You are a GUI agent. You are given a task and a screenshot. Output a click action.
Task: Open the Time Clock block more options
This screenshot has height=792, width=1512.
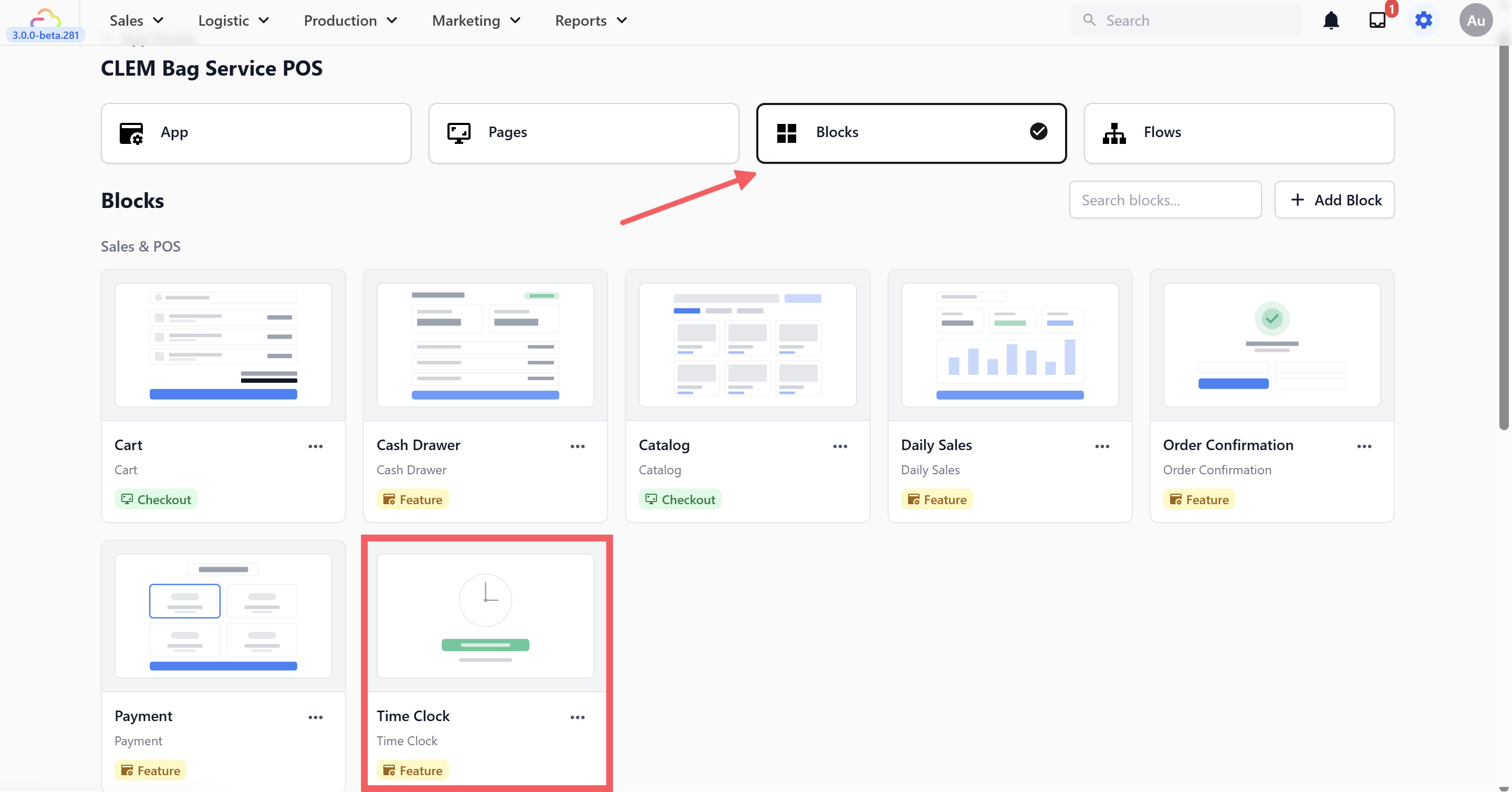578,717
